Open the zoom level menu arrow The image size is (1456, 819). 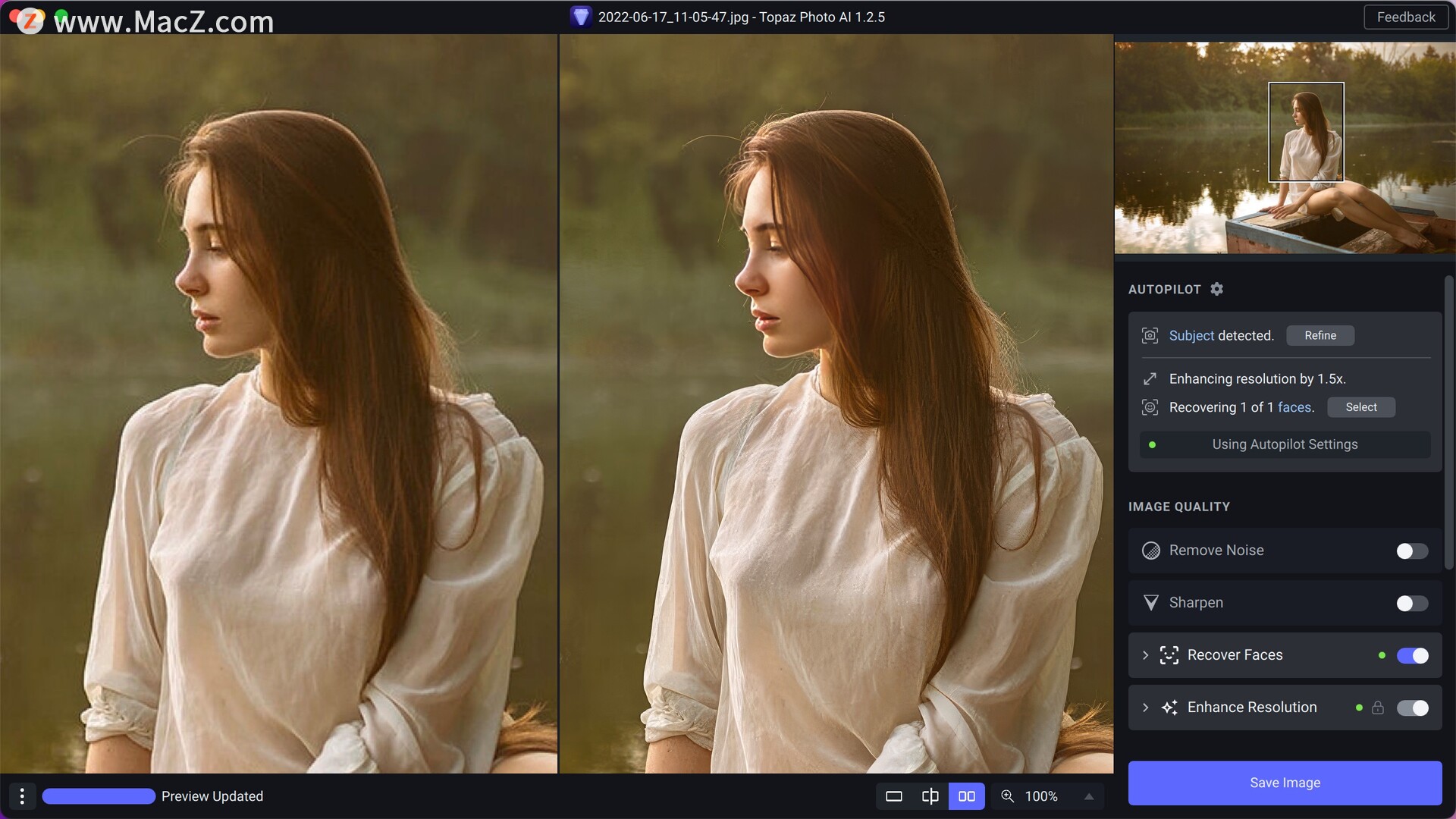pos(1089,796)
